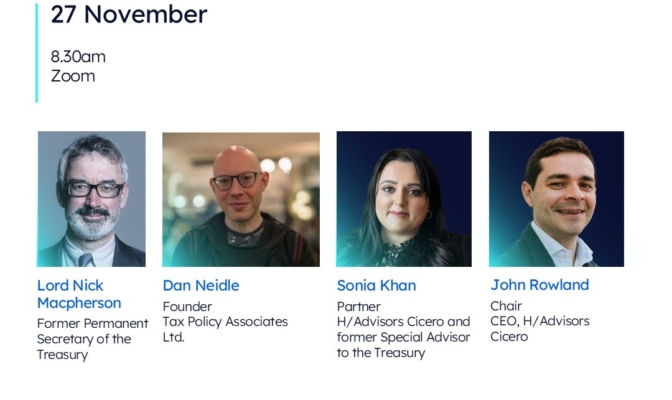Select the photo above the Sonia Khan caption
Screen dimensions: 672x400
[403, 199]
